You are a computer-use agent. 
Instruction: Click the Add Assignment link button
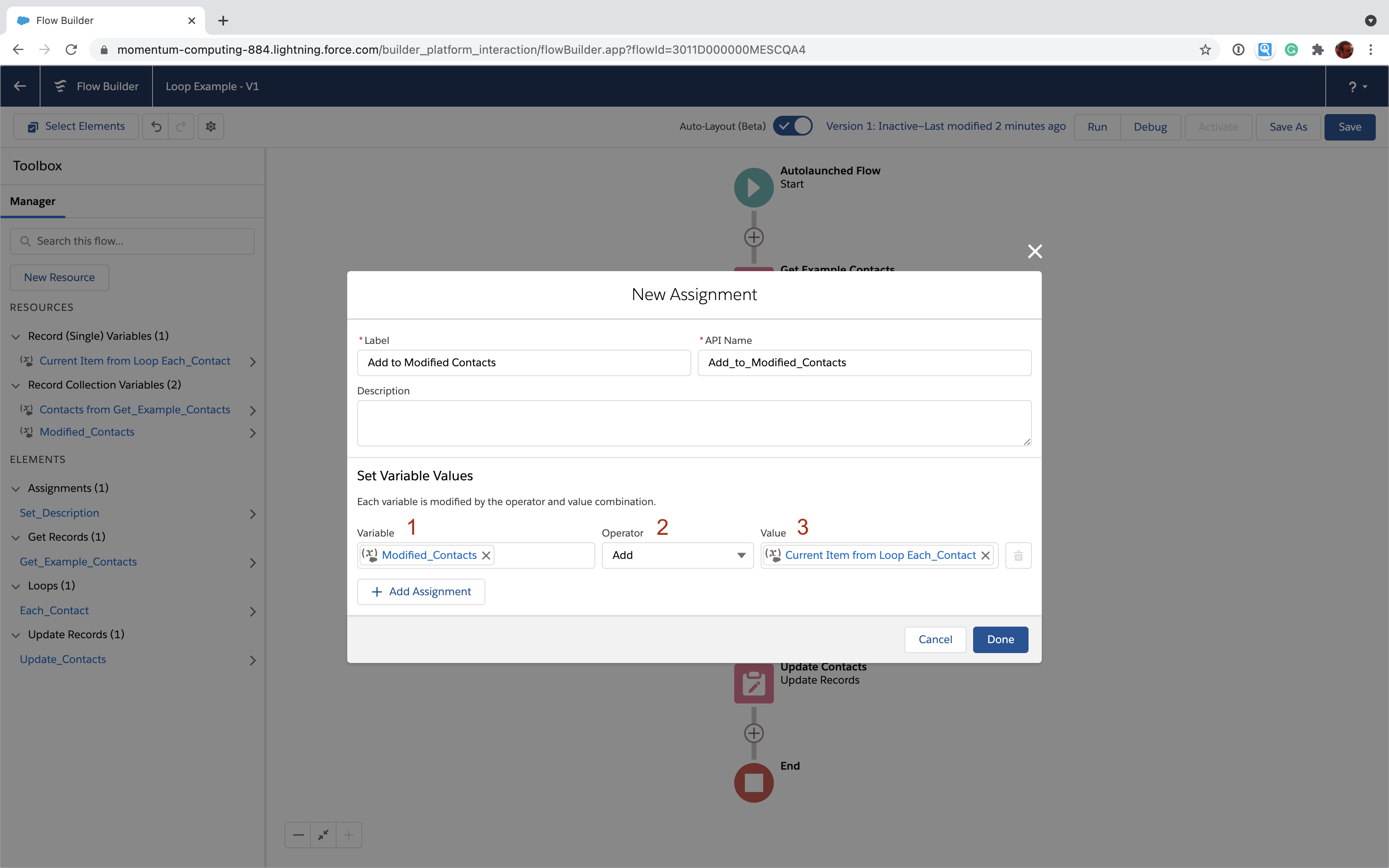click(420, 591)
